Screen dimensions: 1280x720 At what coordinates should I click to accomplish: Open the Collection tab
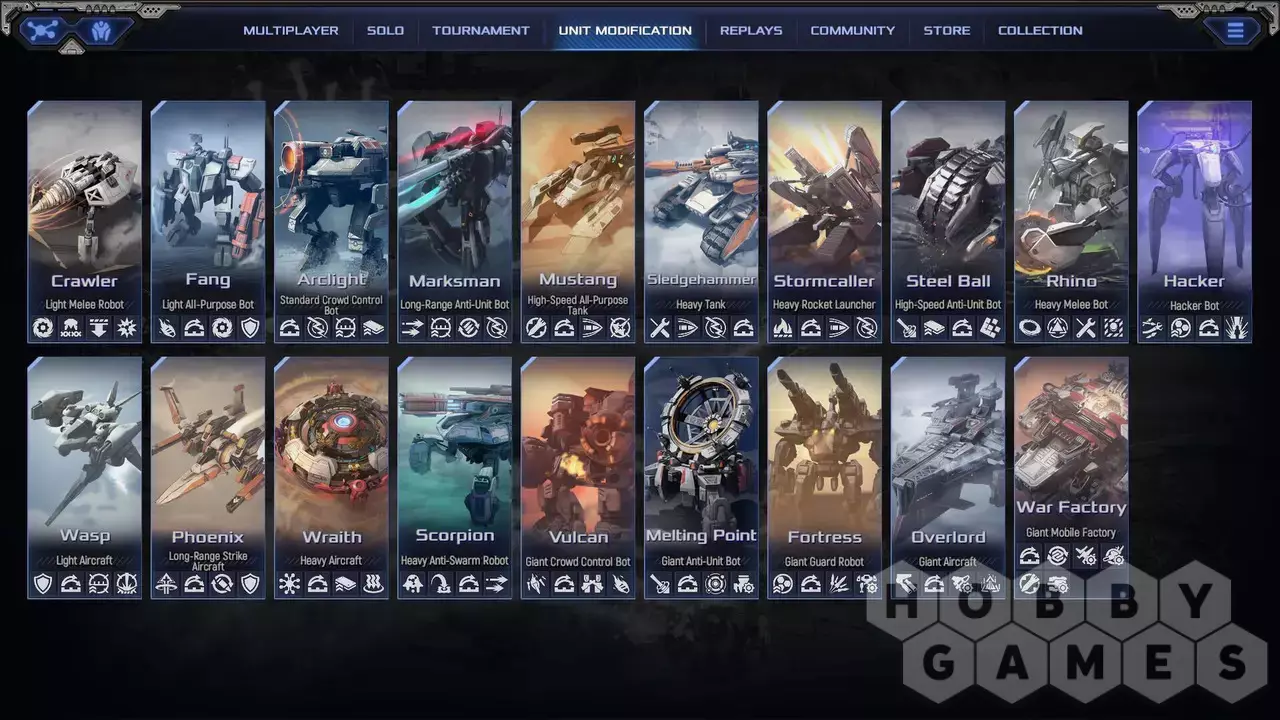click(1040, 31)
